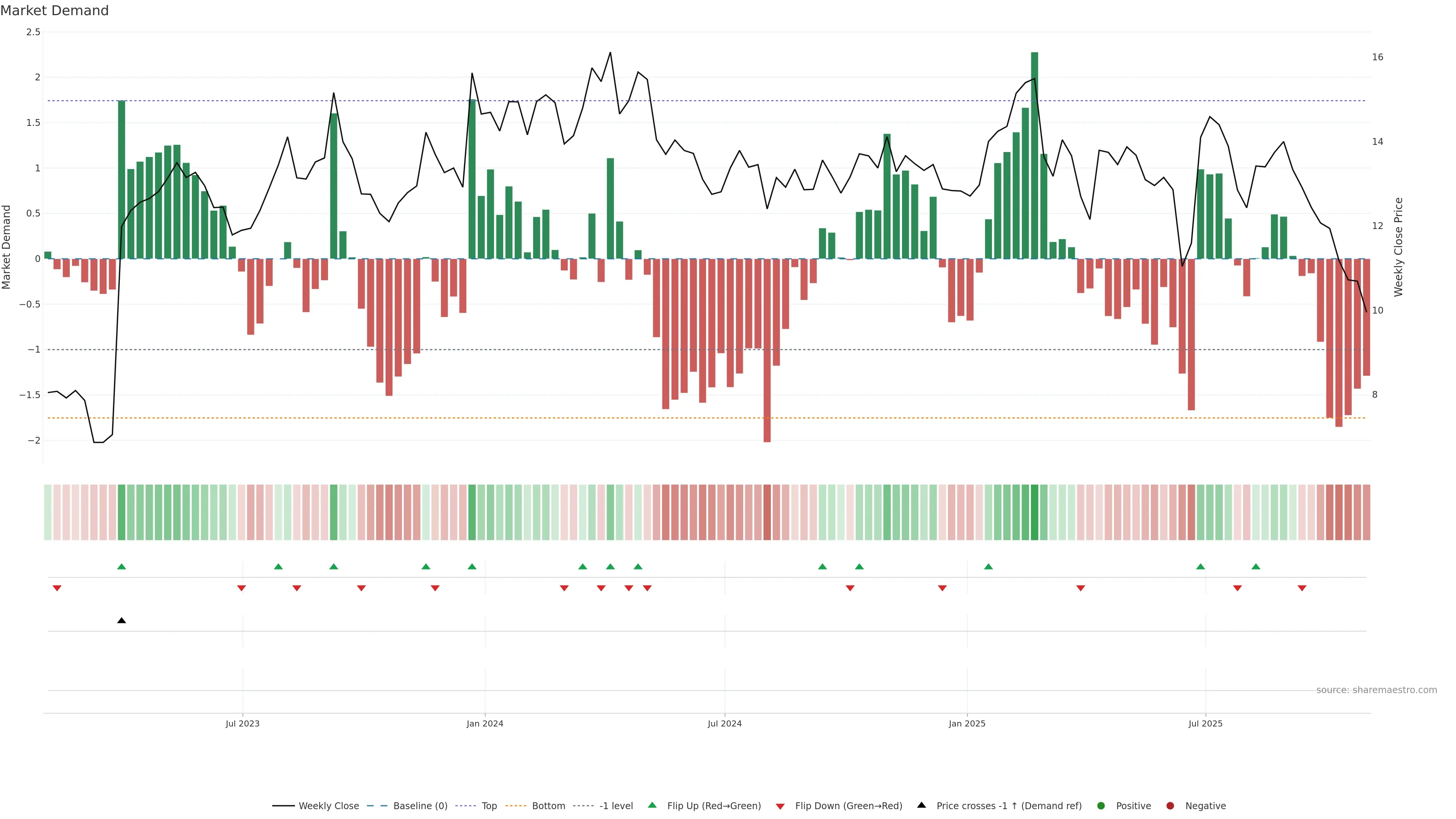Click the black price-cross triangle marker on chart
This screenshot has height=819, width=1456.
tap(121, 621)
